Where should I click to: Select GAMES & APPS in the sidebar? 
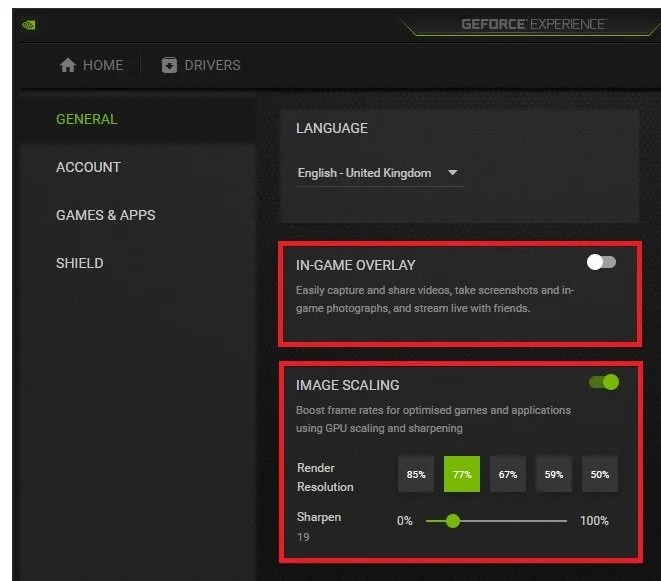(106, 215)
